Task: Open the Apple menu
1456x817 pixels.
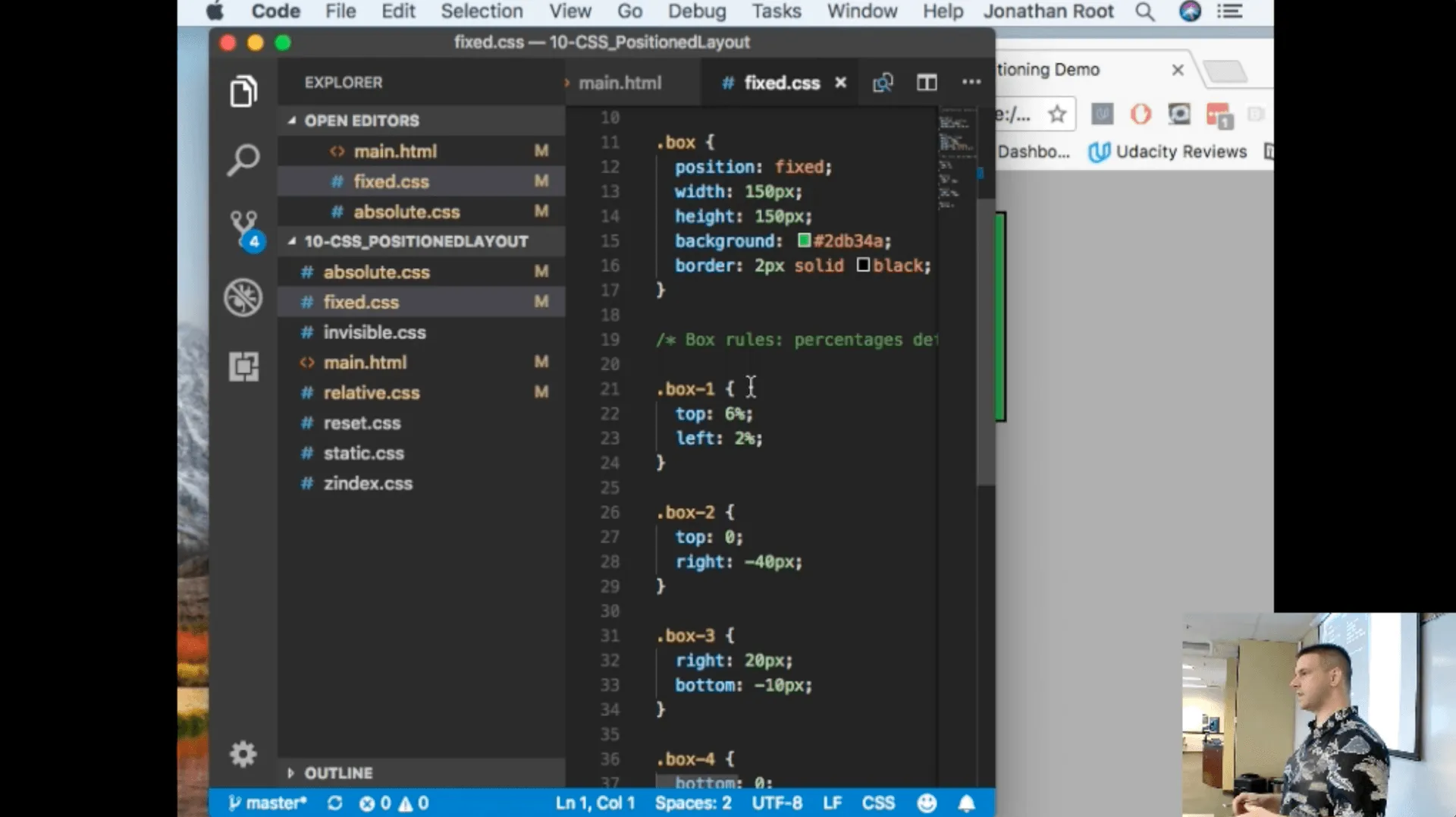Action: click(x=215, y=11)
